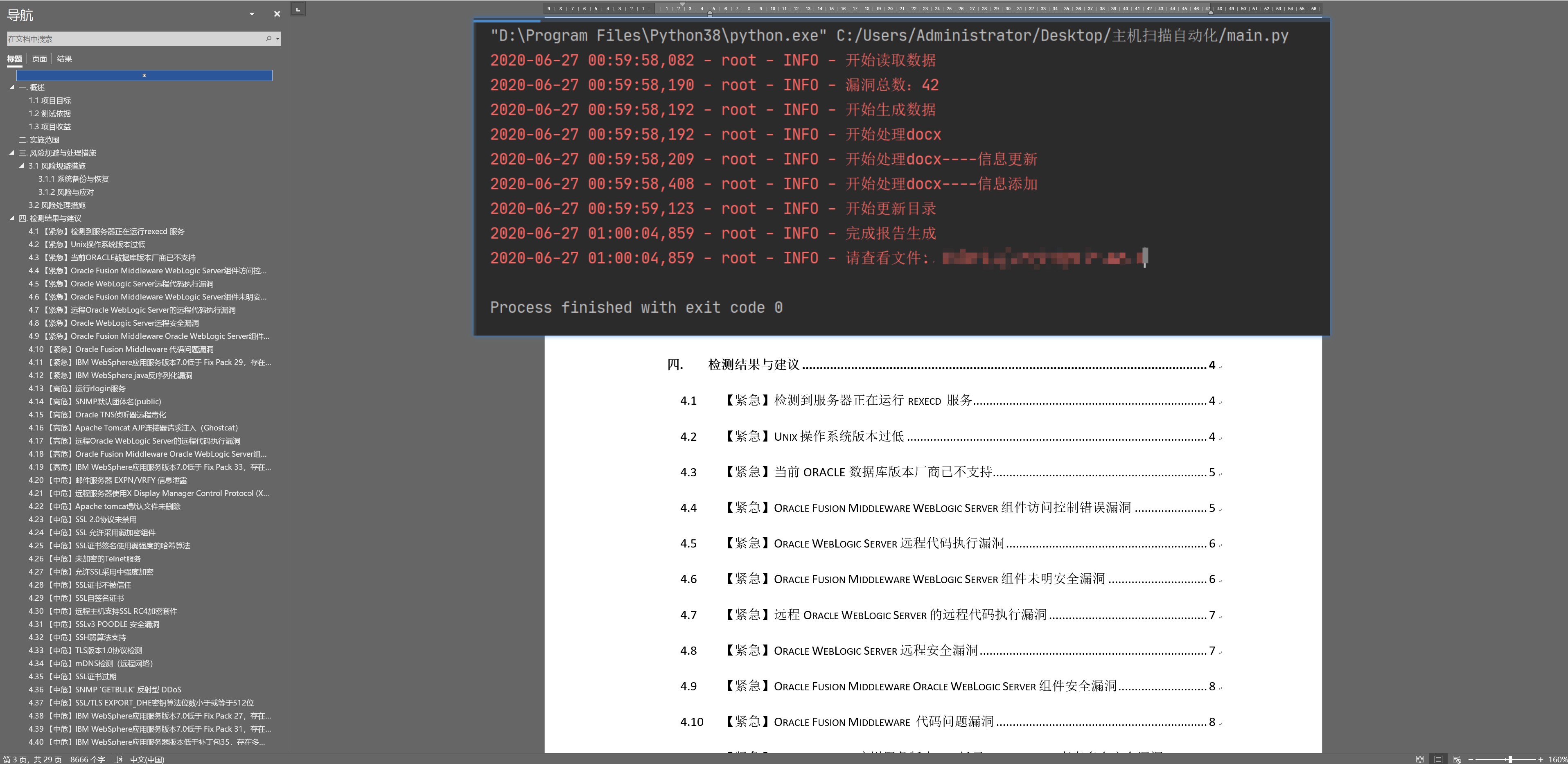Collapse the 3.1 风险规避措施 heading

(22, 166)
